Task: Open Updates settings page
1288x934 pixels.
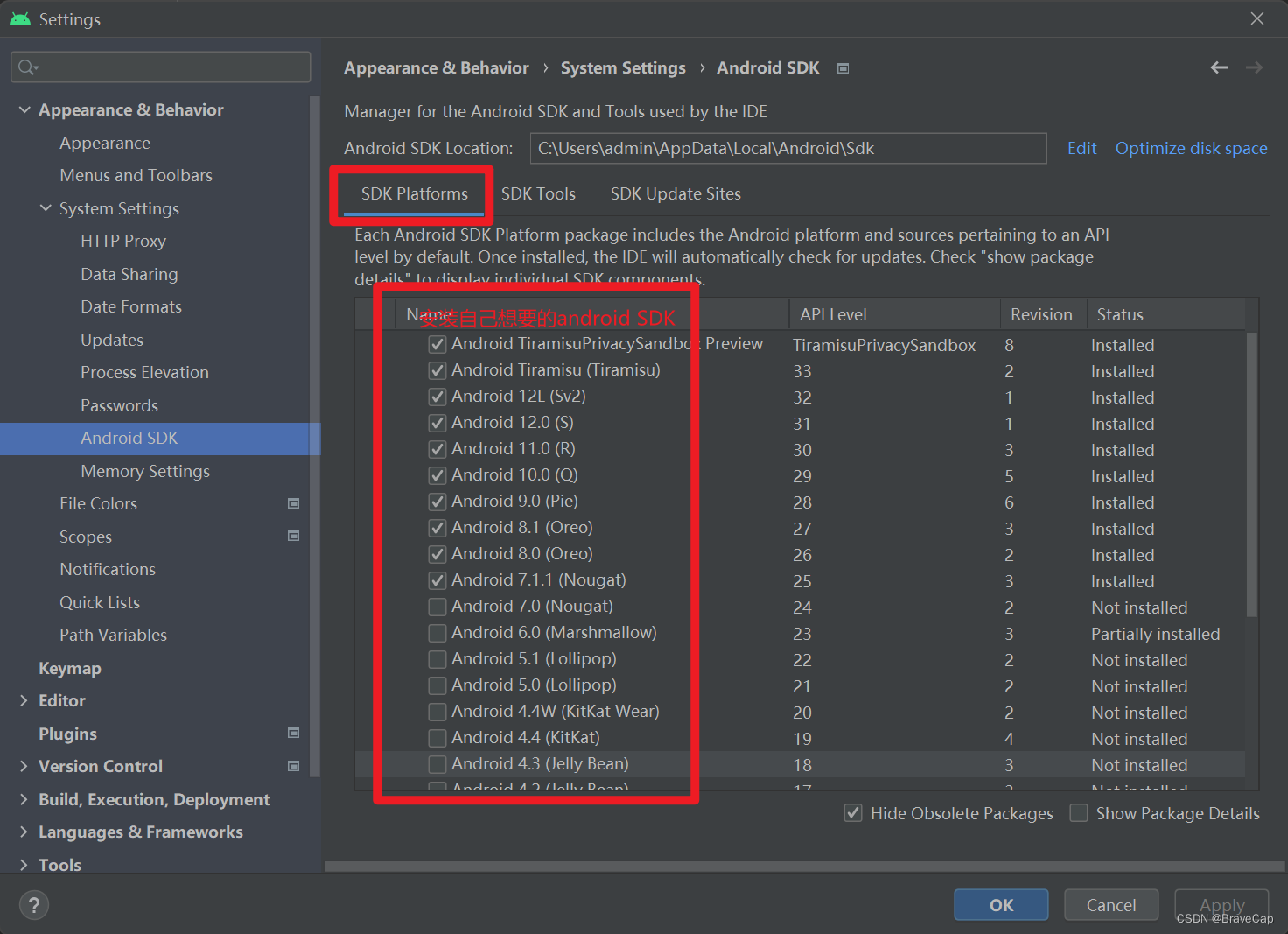Action: pos(112,340)
